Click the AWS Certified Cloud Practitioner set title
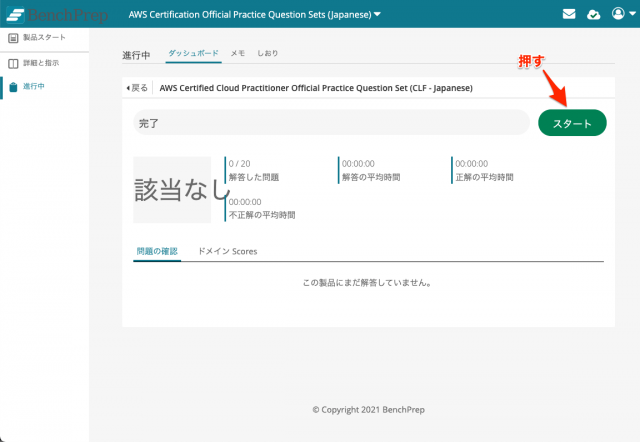The width and height of the screenshot is (640, 442). (x=316, y=88)
